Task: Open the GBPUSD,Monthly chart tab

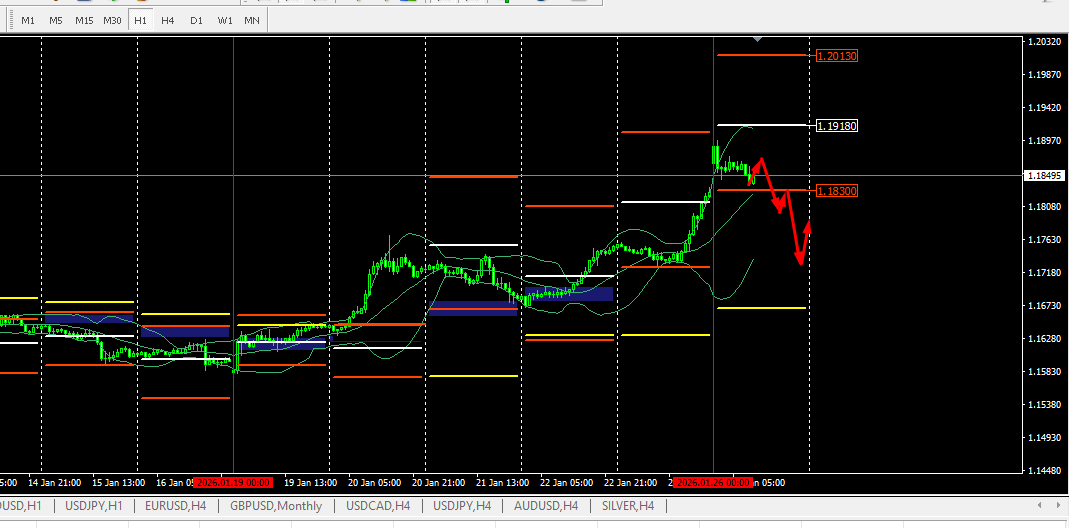Action: pos(276,505)
